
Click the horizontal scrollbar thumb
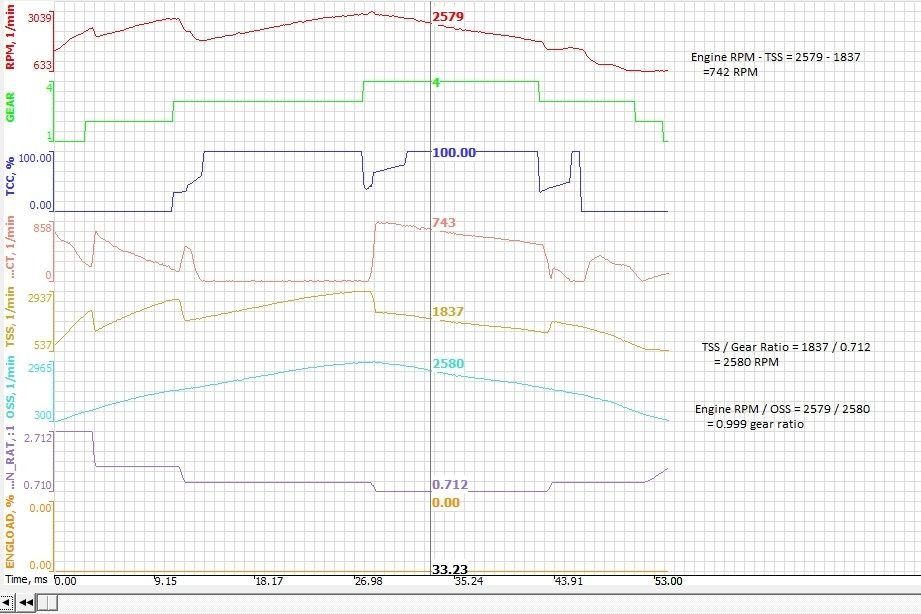click(48, 602)
